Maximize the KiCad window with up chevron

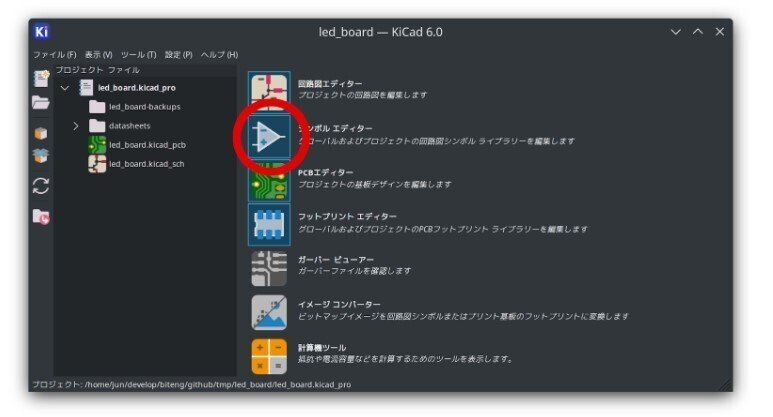pyautogui.click(x=698, y=32)
